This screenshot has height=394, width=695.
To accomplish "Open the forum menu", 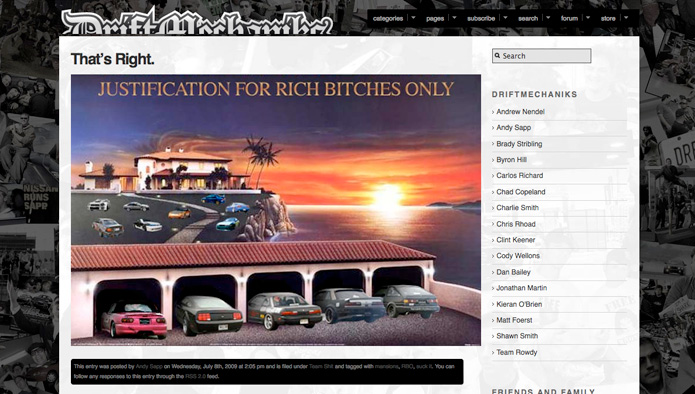I will point(569,19).
